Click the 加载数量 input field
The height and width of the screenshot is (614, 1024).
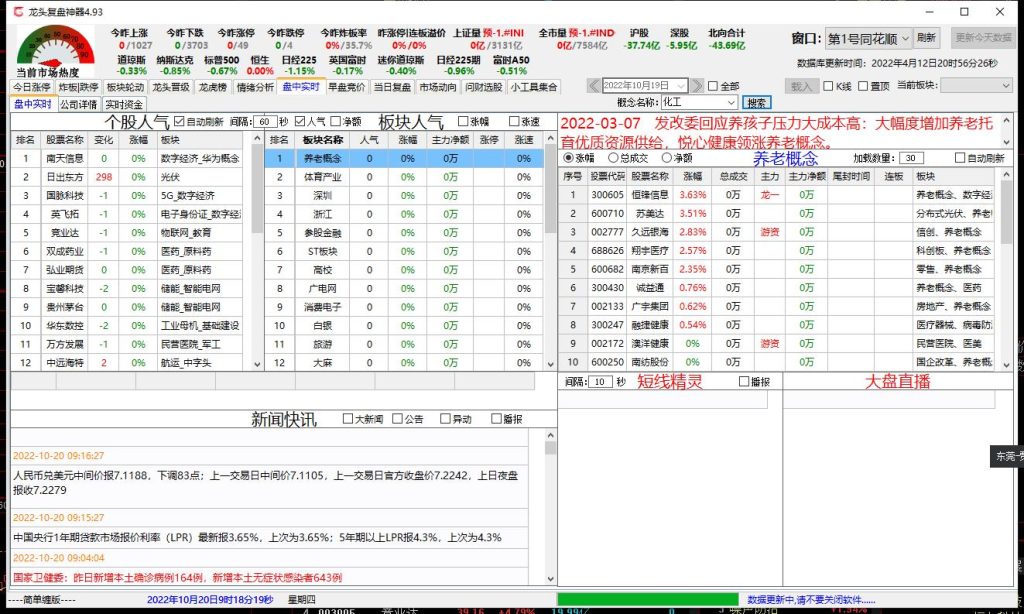911,158
